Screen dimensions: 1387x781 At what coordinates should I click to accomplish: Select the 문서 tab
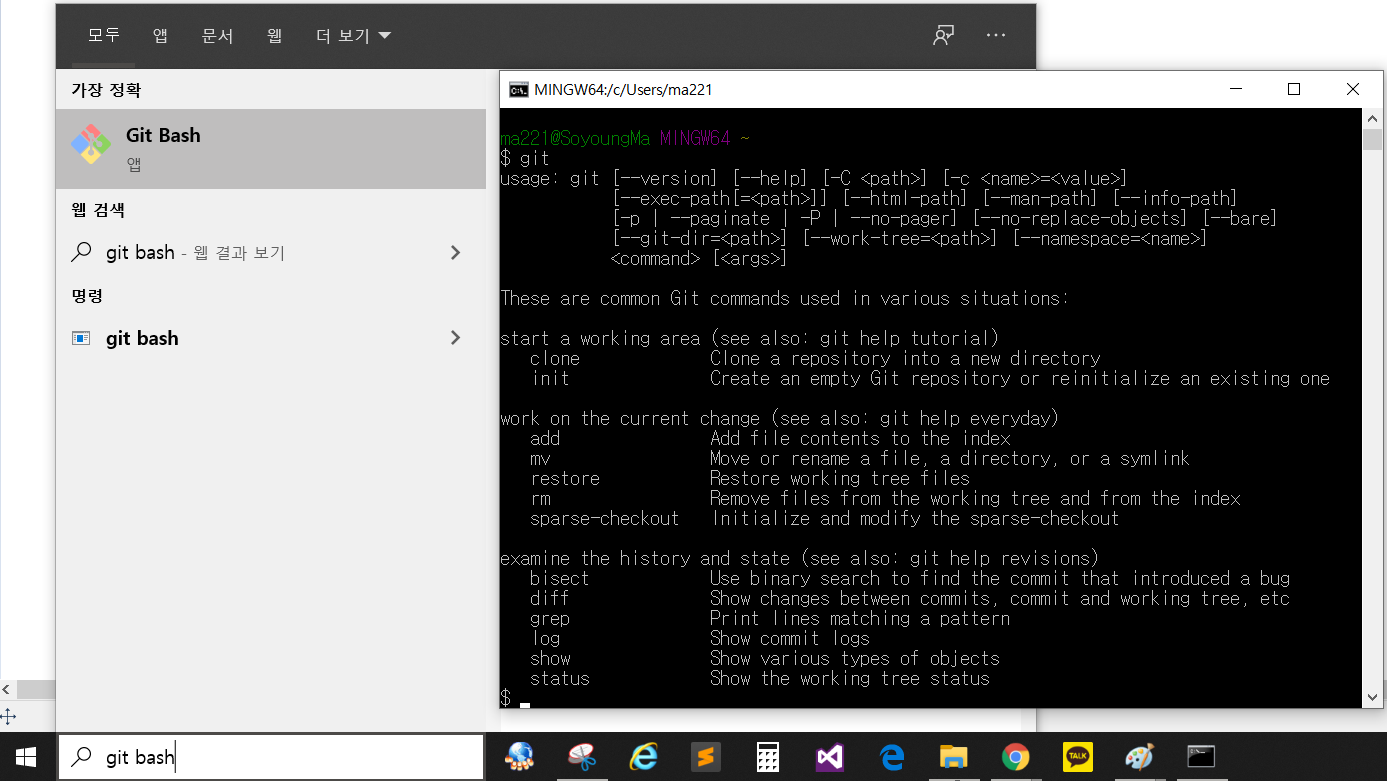(217, 35)
